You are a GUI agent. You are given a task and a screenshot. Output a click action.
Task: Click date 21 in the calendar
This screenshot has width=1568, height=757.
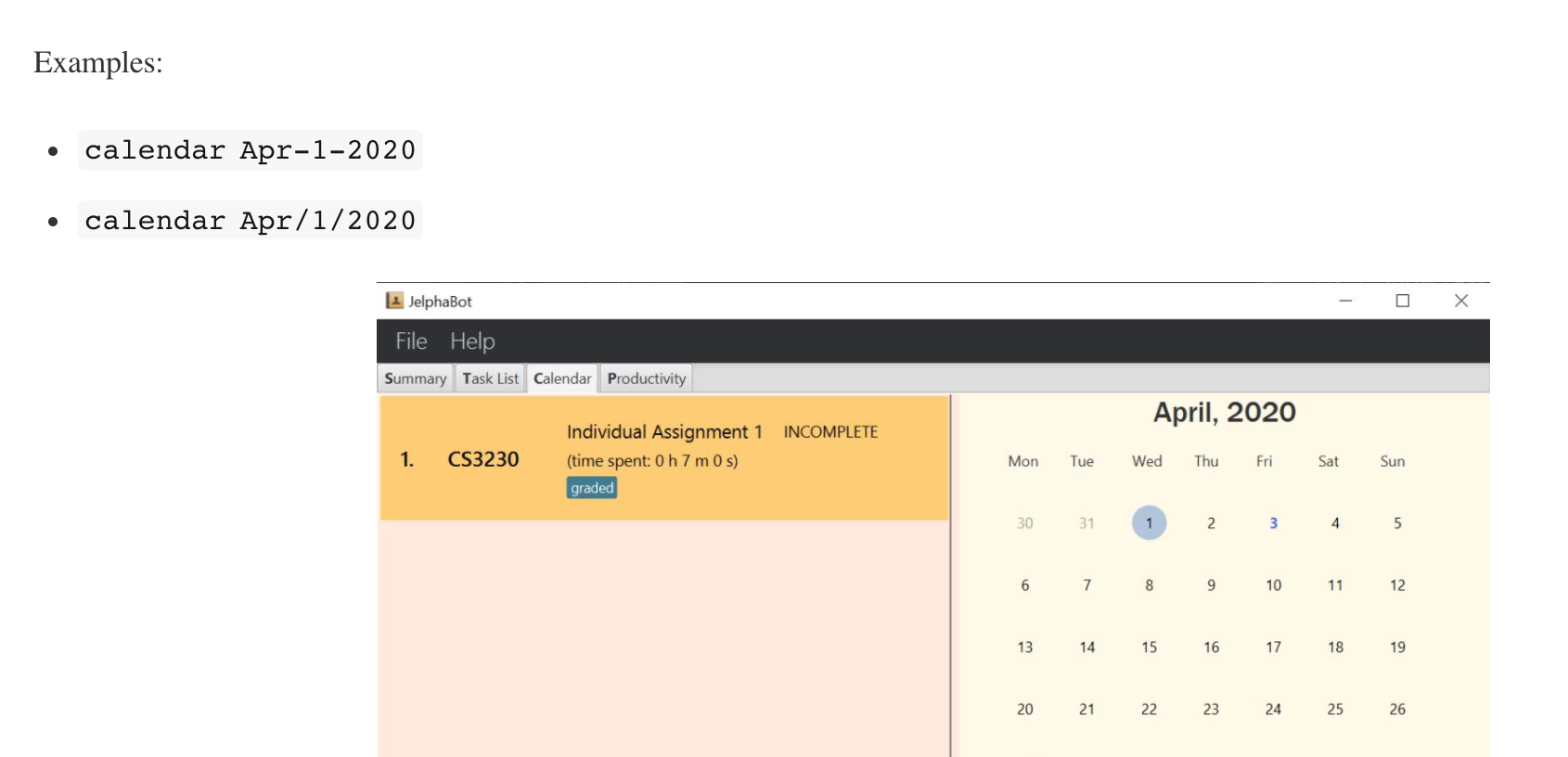point(1086,710)
